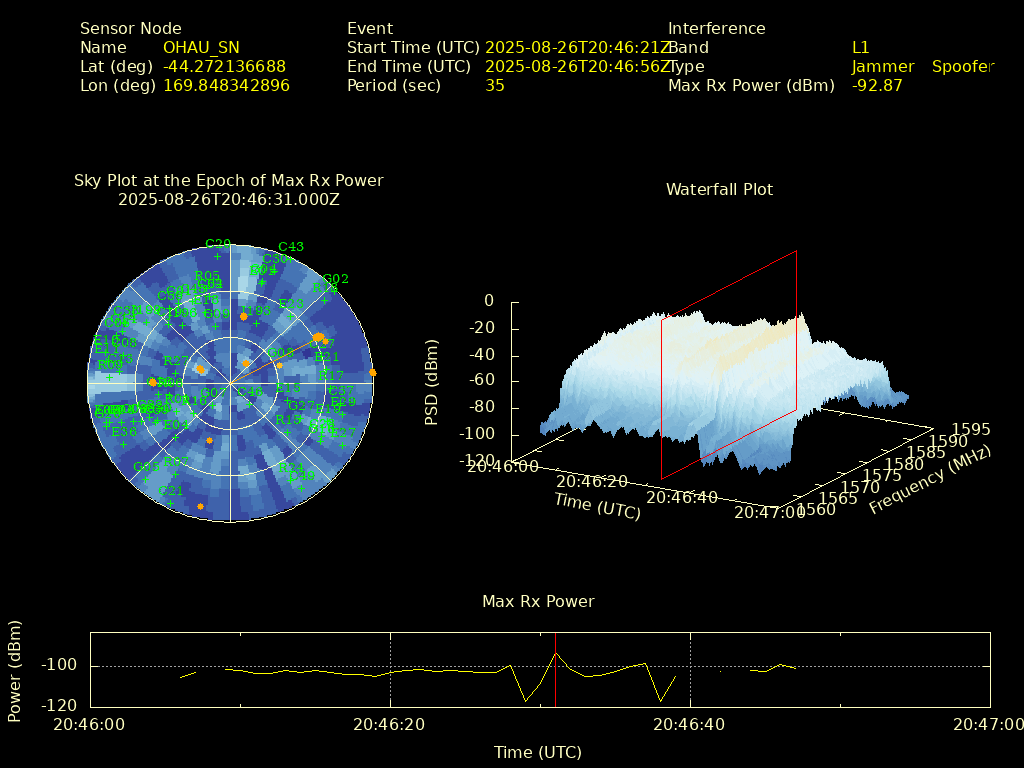This screenshot has height=768, width=1024.
Task: Click the C21 satellite marker
Action: click(x=171, y=502)
